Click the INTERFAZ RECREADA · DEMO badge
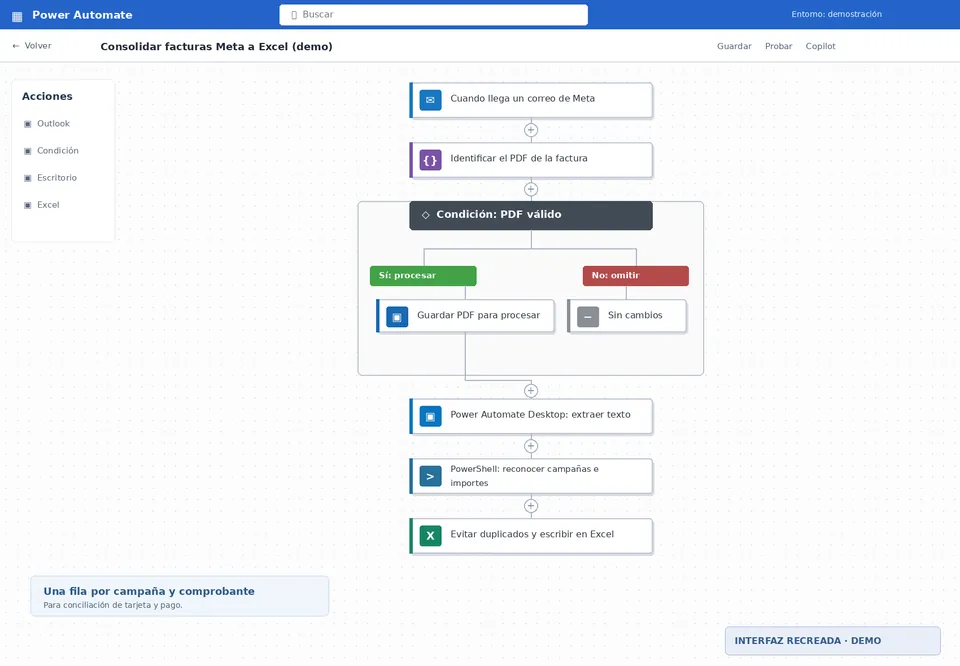Screen dimensions: 960x666 [x=833, y=640]
